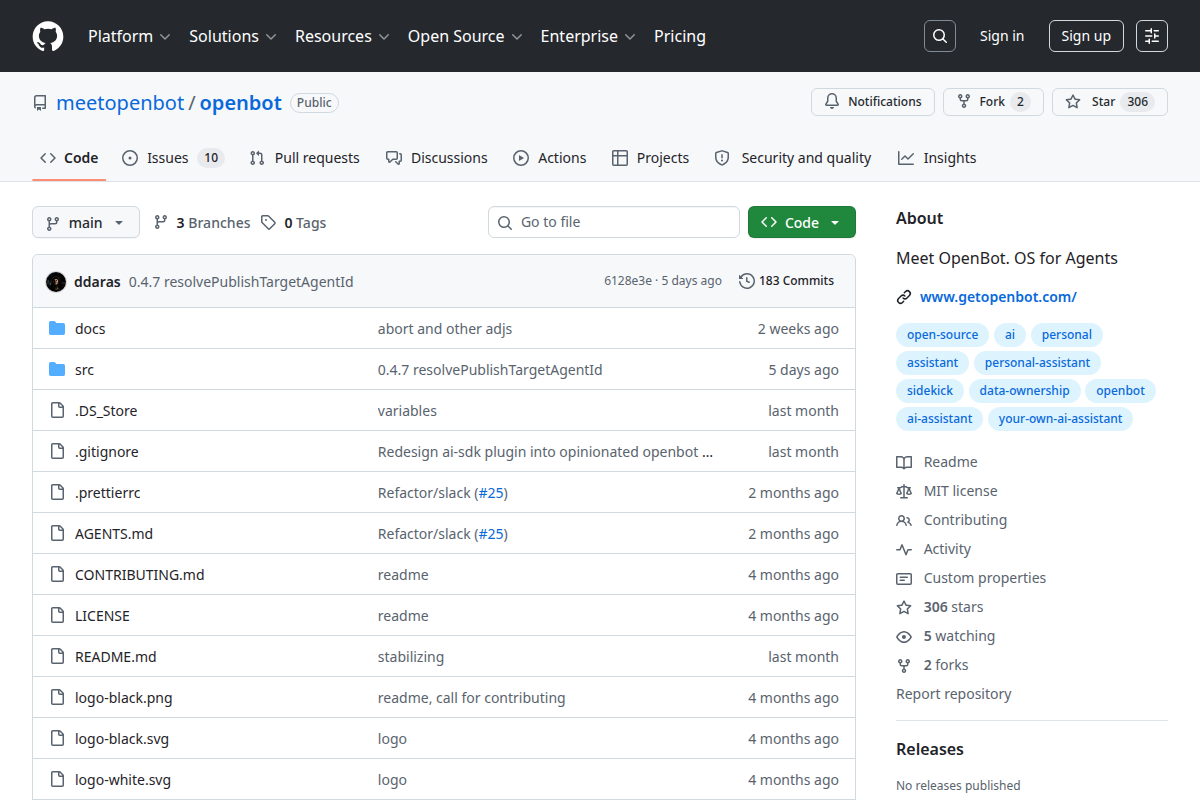This screenshot has height=800, width=1200.
Task: Click the Readme book icon
Action: tap(904, 462)
